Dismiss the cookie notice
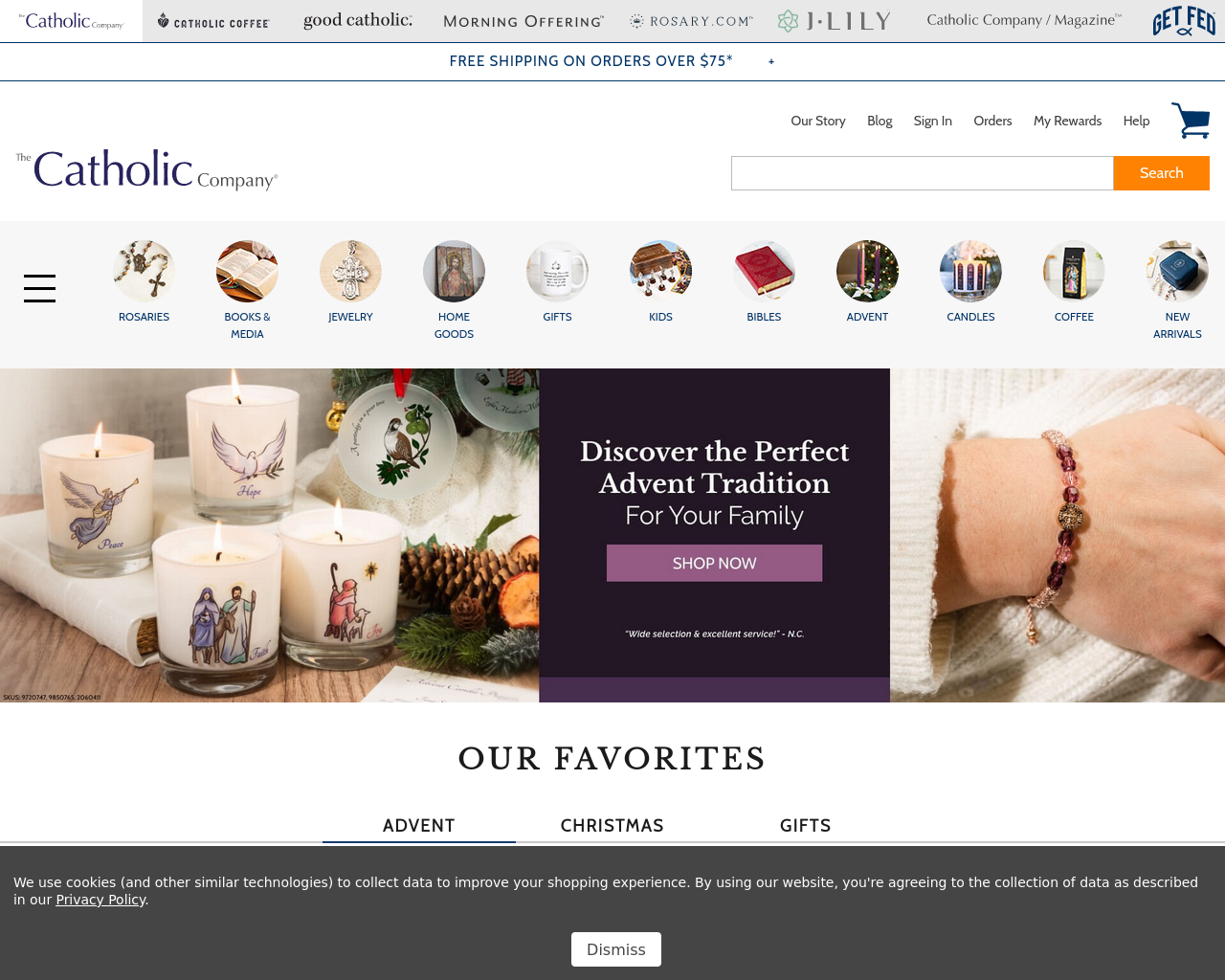The width and height of the screenshot is (1225, 980). point(616,949)
